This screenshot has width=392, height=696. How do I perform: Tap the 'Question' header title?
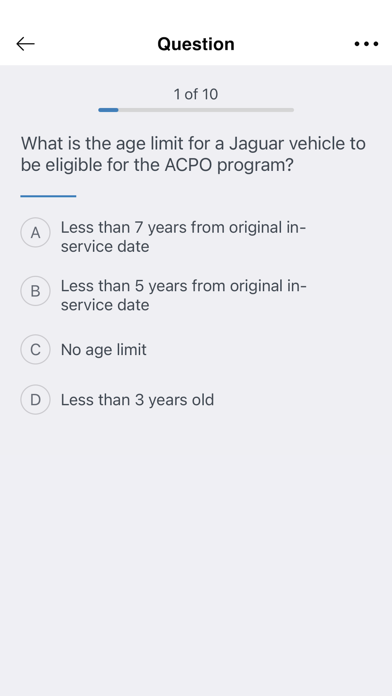click(x=196, y=44)
